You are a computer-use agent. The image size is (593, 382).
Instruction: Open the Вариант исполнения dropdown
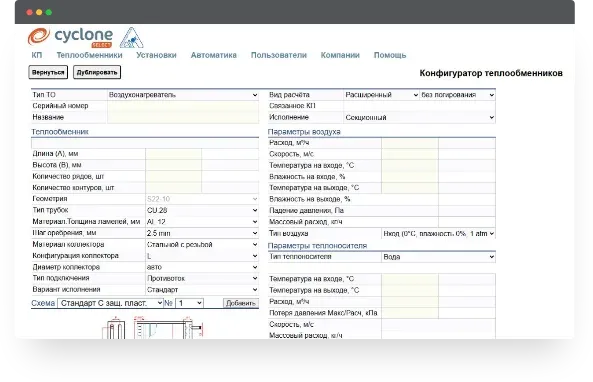[202, 290]
